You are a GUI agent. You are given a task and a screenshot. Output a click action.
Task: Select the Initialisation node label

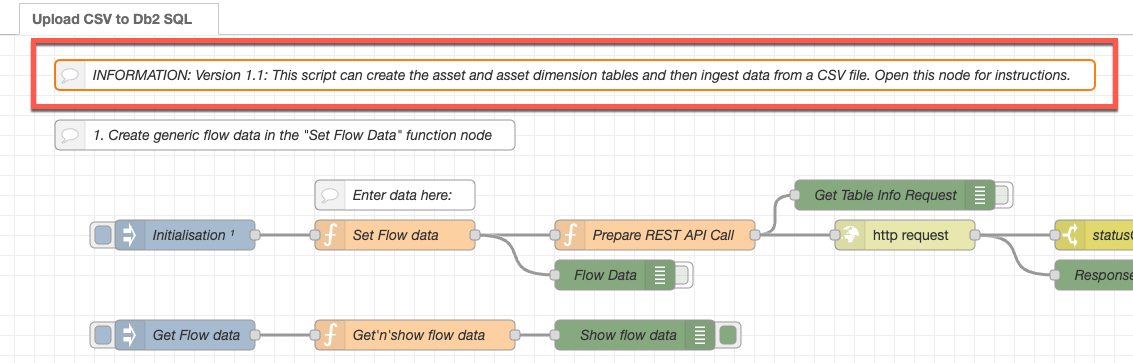tap(193, 235)
